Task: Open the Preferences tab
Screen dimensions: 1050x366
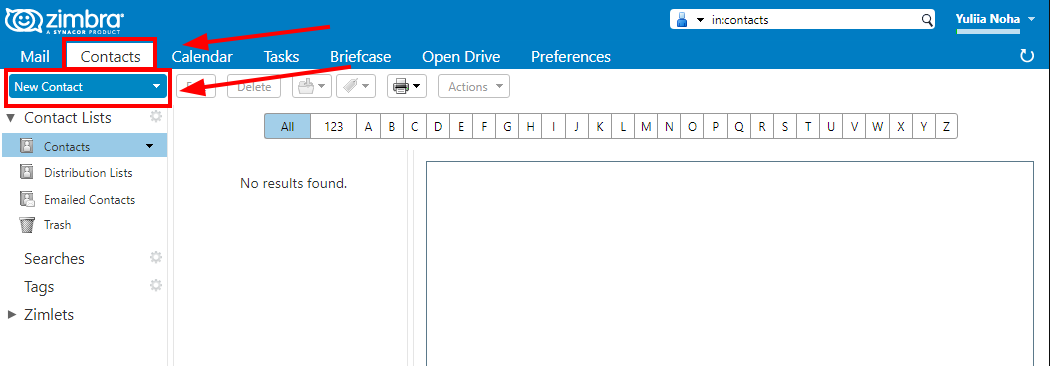Action: click(x=571, y=57)
